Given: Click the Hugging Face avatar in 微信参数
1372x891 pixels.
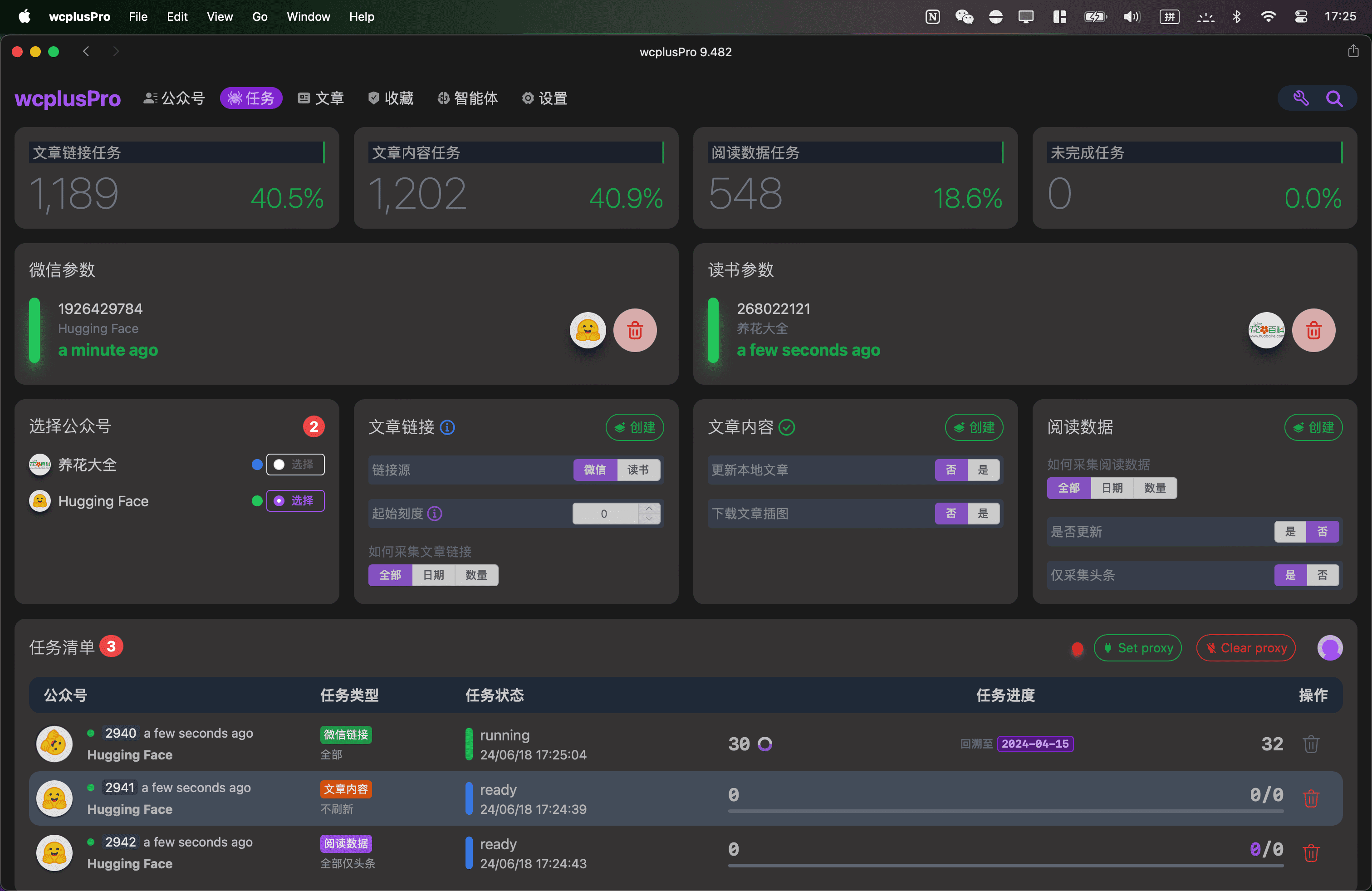Looking at the screenshot, I should pyautogui.click(x=588, y=330).
